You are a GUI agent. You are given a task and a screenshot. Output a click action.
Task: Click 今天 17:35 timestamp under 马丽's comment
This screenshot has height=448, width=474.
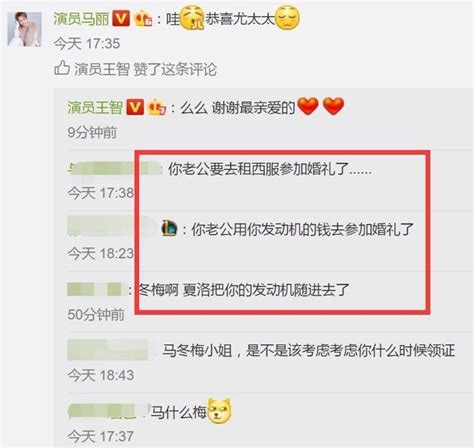[x=87, y=43]
